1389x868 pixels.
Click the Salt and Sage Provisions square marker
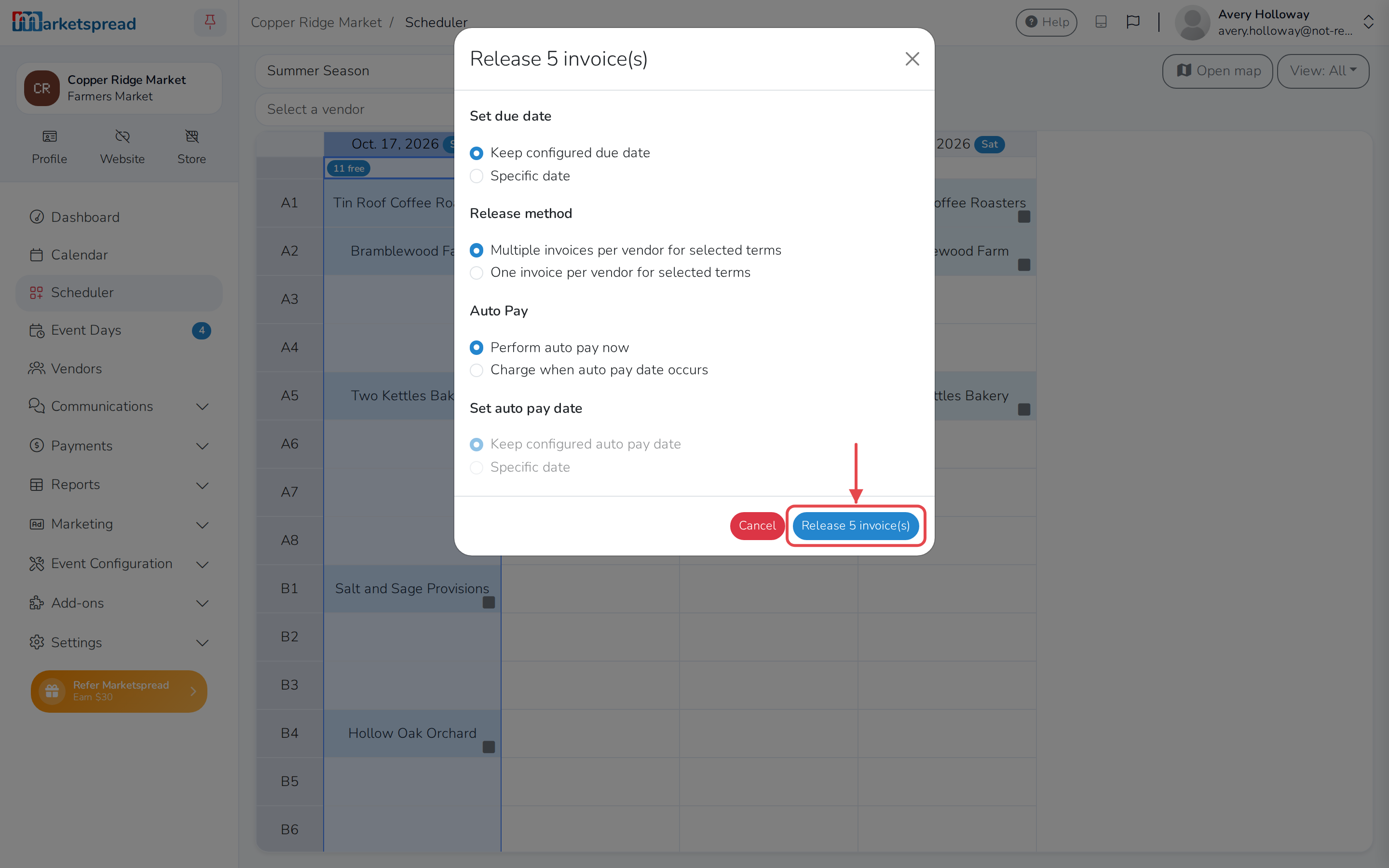tap(489, 602)
